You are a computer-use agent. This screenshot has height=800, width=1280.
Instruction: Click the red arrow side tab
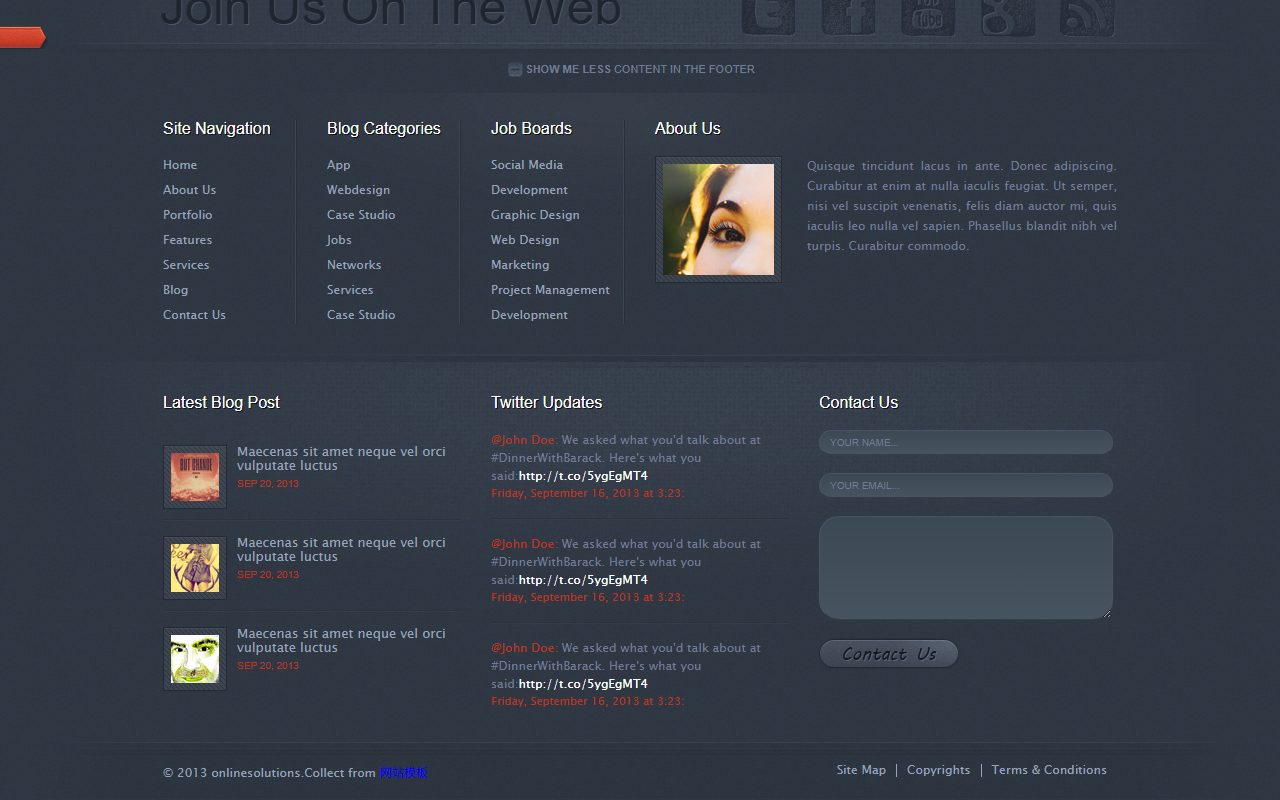22,38
